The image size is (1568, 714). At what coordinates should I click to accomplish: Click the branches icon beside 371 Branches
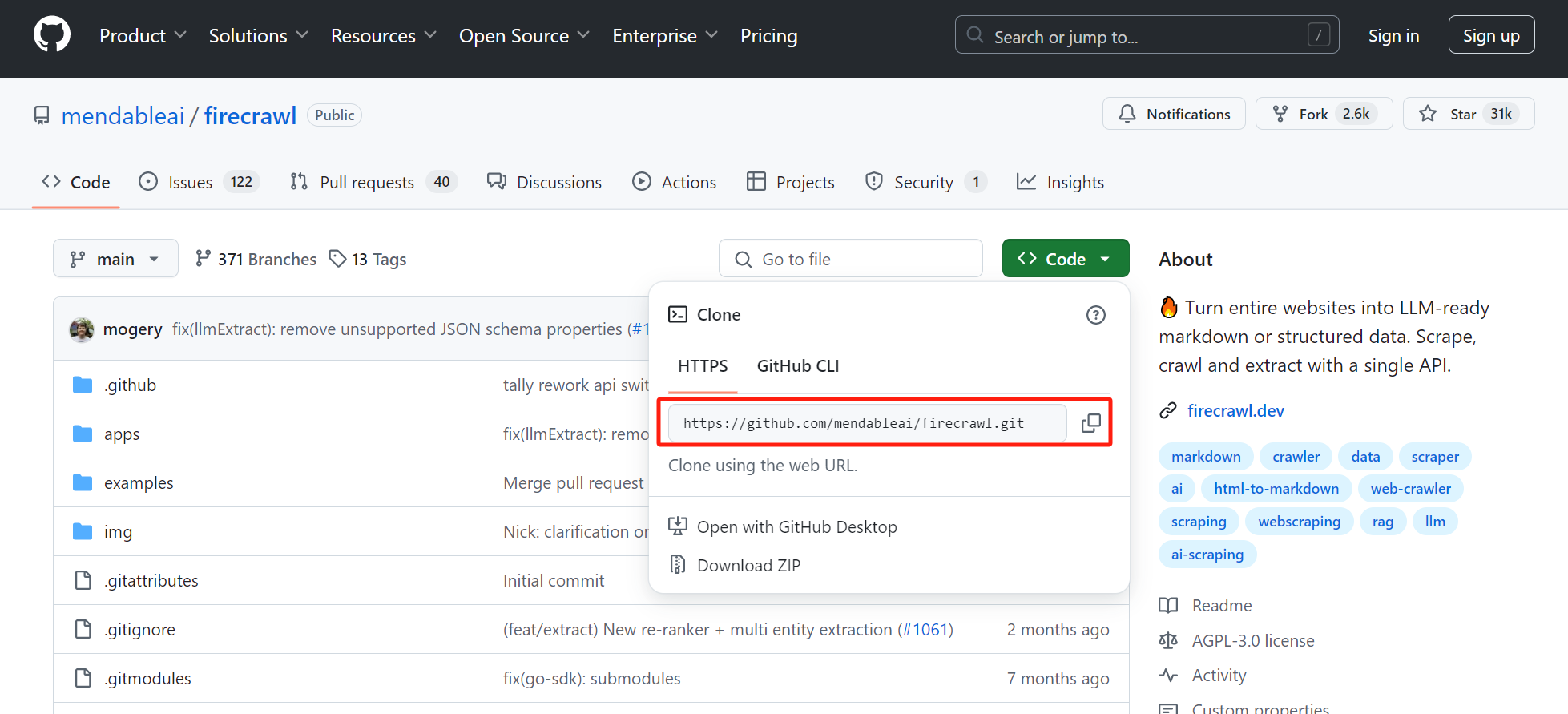(204, 259)
